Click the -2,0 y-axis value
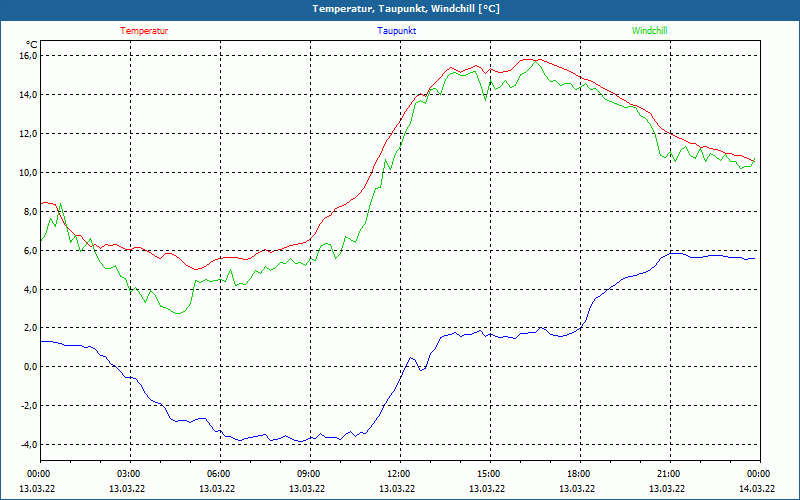 pos(29,406)
